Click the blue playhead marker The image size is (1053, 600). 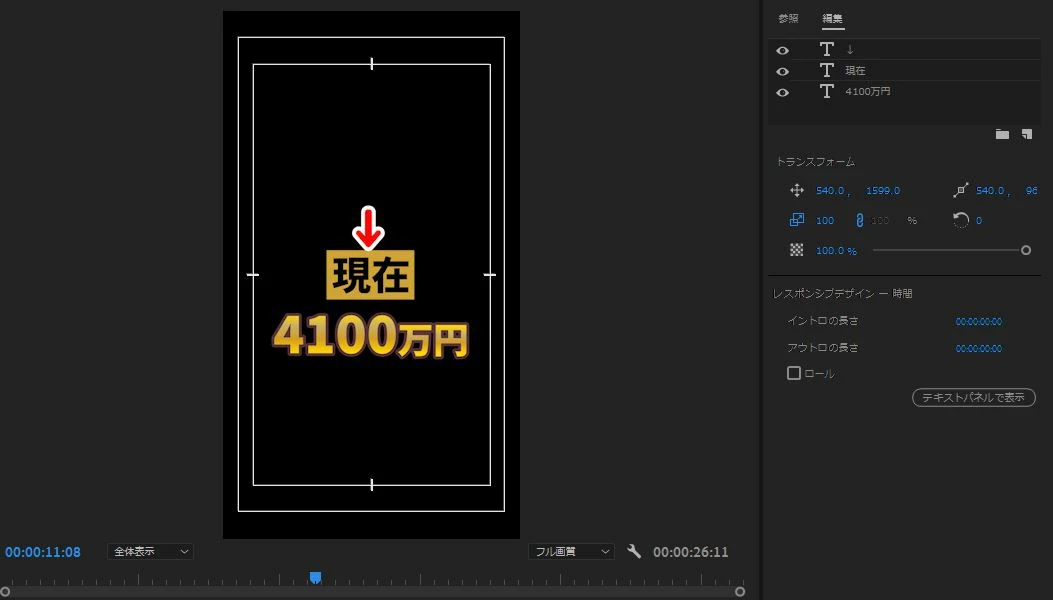pos(315,577)
